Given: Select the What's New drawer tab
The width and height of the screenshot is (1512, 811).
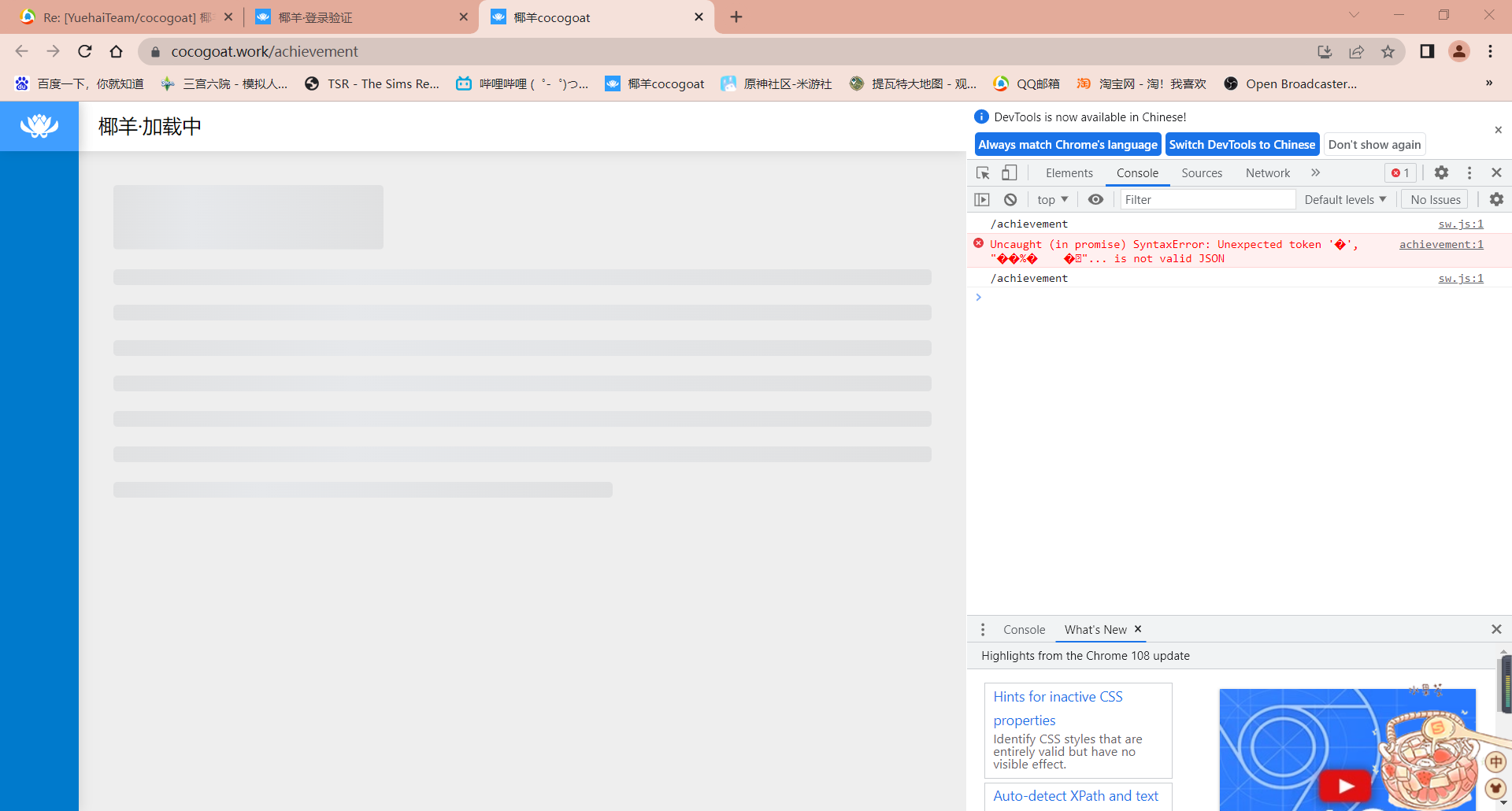Looking at the screenshot, I should click(1095, 629).
